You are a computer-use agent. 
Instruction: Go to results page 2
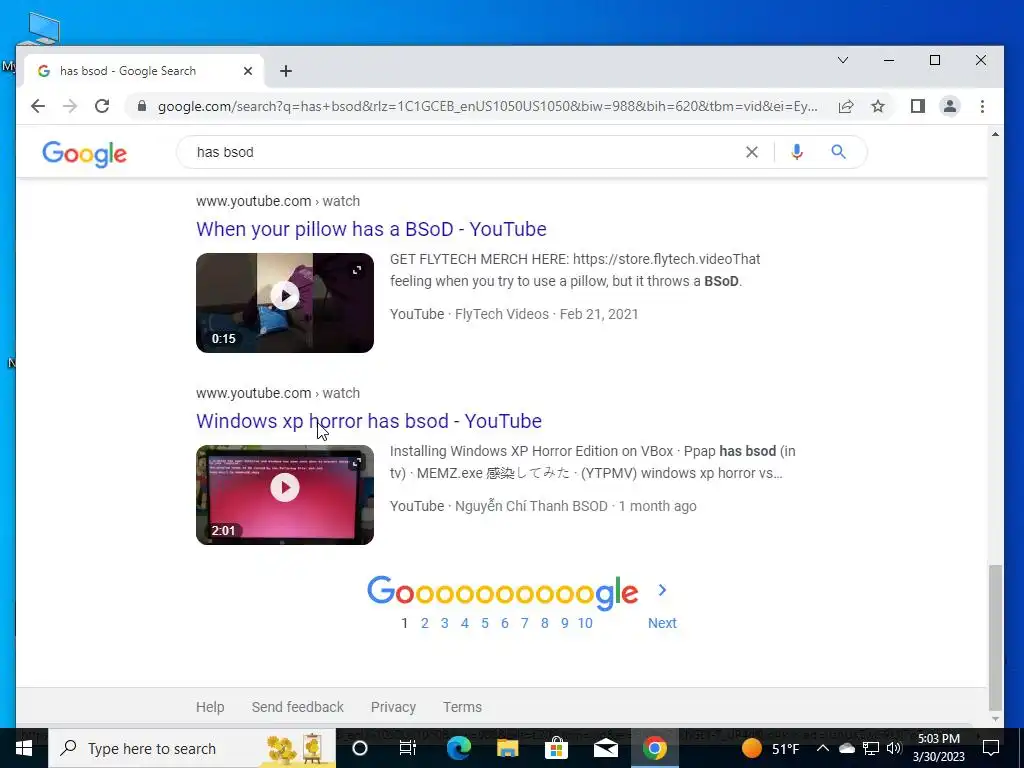(x=424, y=623)
